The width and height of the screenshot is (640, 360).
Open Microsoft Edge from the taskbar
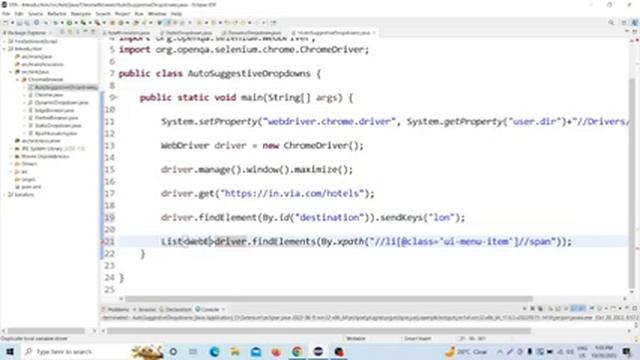(214, 351)
